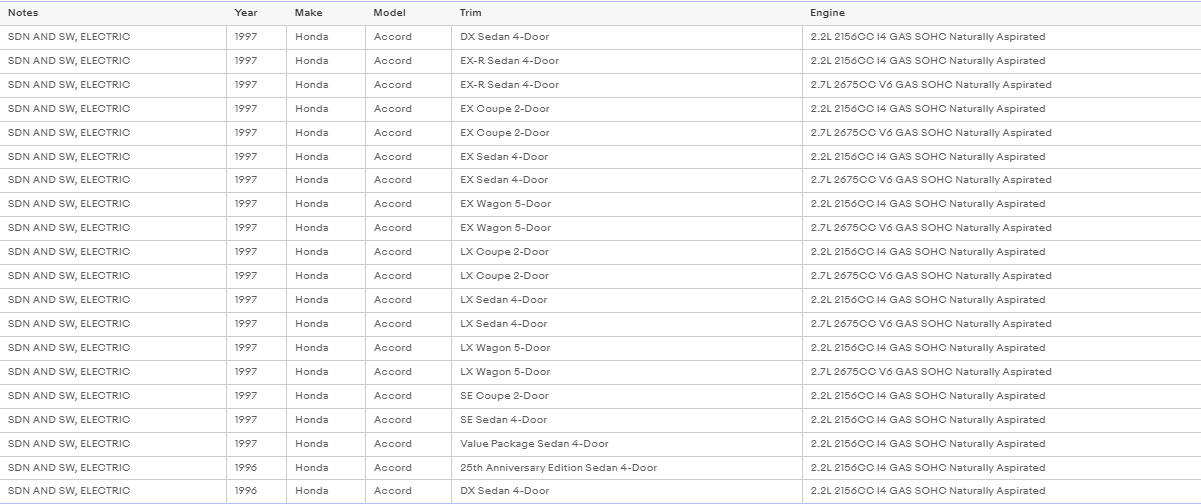Viewport: 1201px width, 504px height.
Task: Select "EX Sedan 4-Door" trim with 2.2L engine
Action: (626, 157)
